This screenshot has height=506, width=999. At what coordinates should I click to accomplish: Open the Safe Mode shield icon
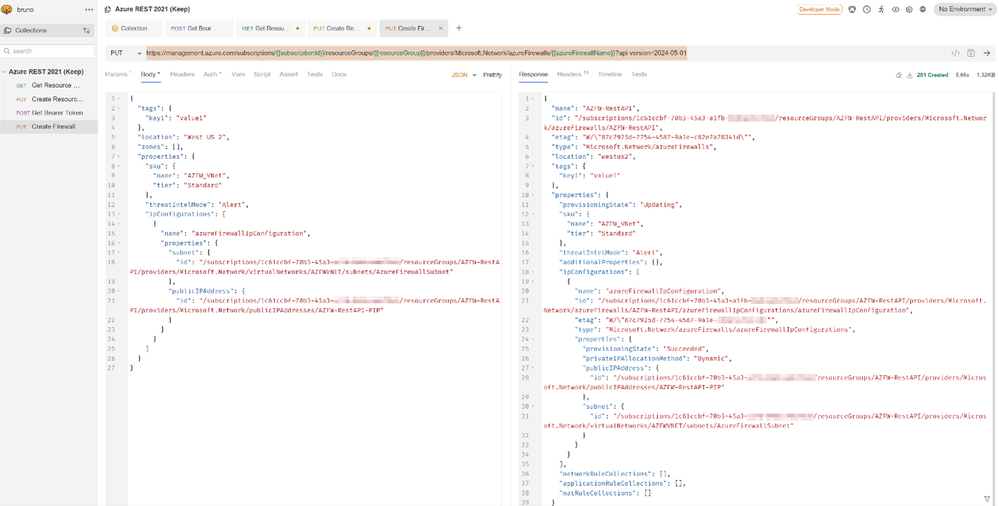pyautogui.click(x=852, y=10)
